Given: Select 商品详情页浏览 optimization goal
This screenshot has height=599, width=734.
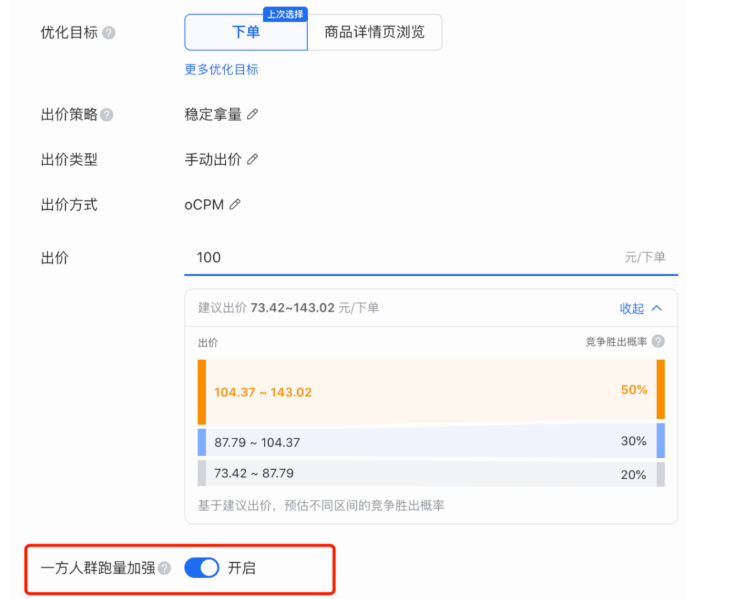Looking at the screenshot, I should pyautogui.click(x=374, y=32).
